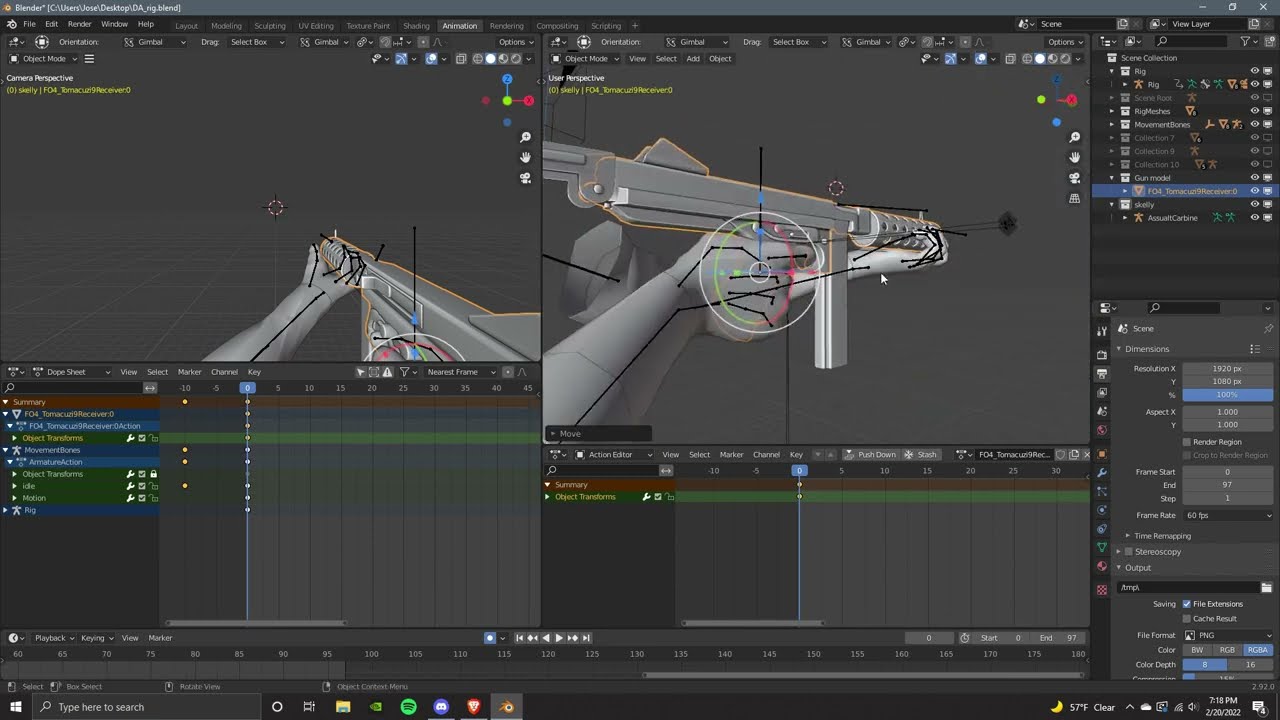Open the Dope Sheet Channel menu
Image resolution: width=1280 pixels, height=720 pixels.
(x=225, y=372)
